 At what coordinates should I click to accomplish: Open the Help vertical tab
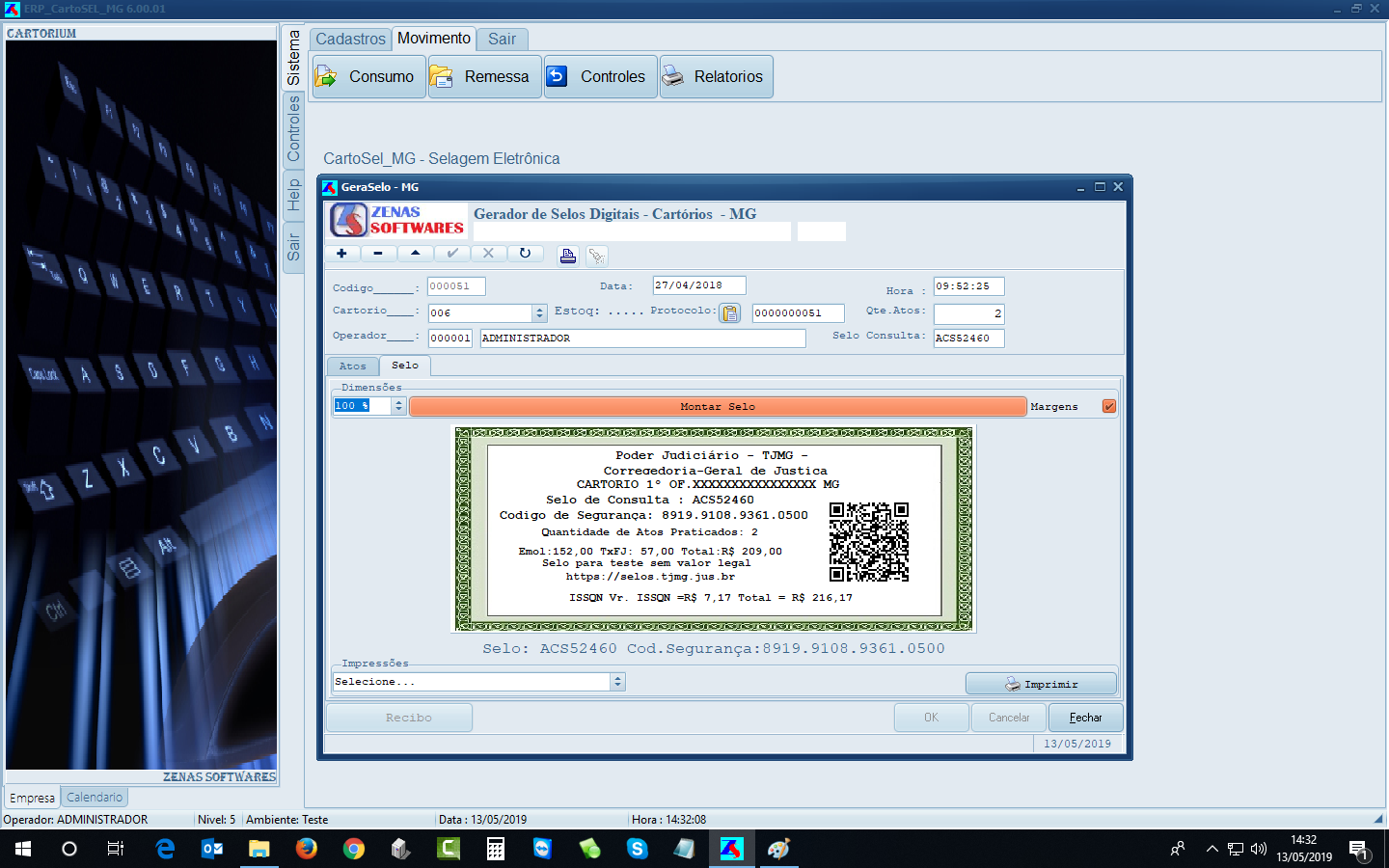tap(294, 196)
